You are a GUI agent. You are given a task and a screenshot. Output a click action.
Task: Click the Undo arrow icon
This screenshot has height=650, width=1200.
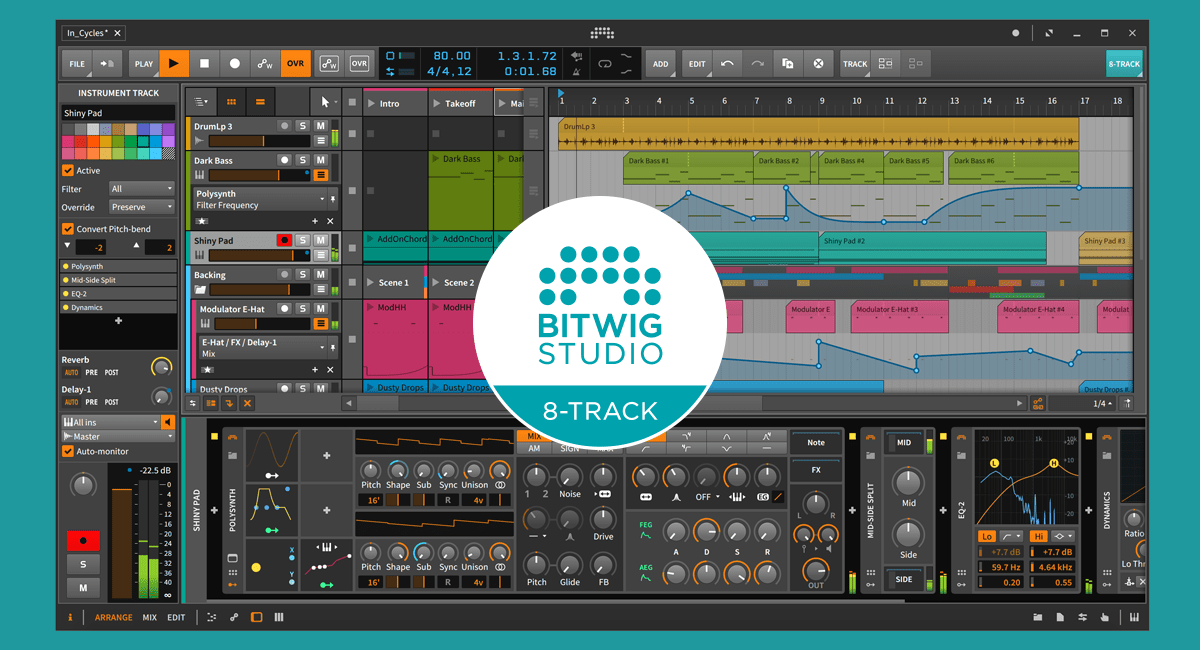tap(727, 63)
